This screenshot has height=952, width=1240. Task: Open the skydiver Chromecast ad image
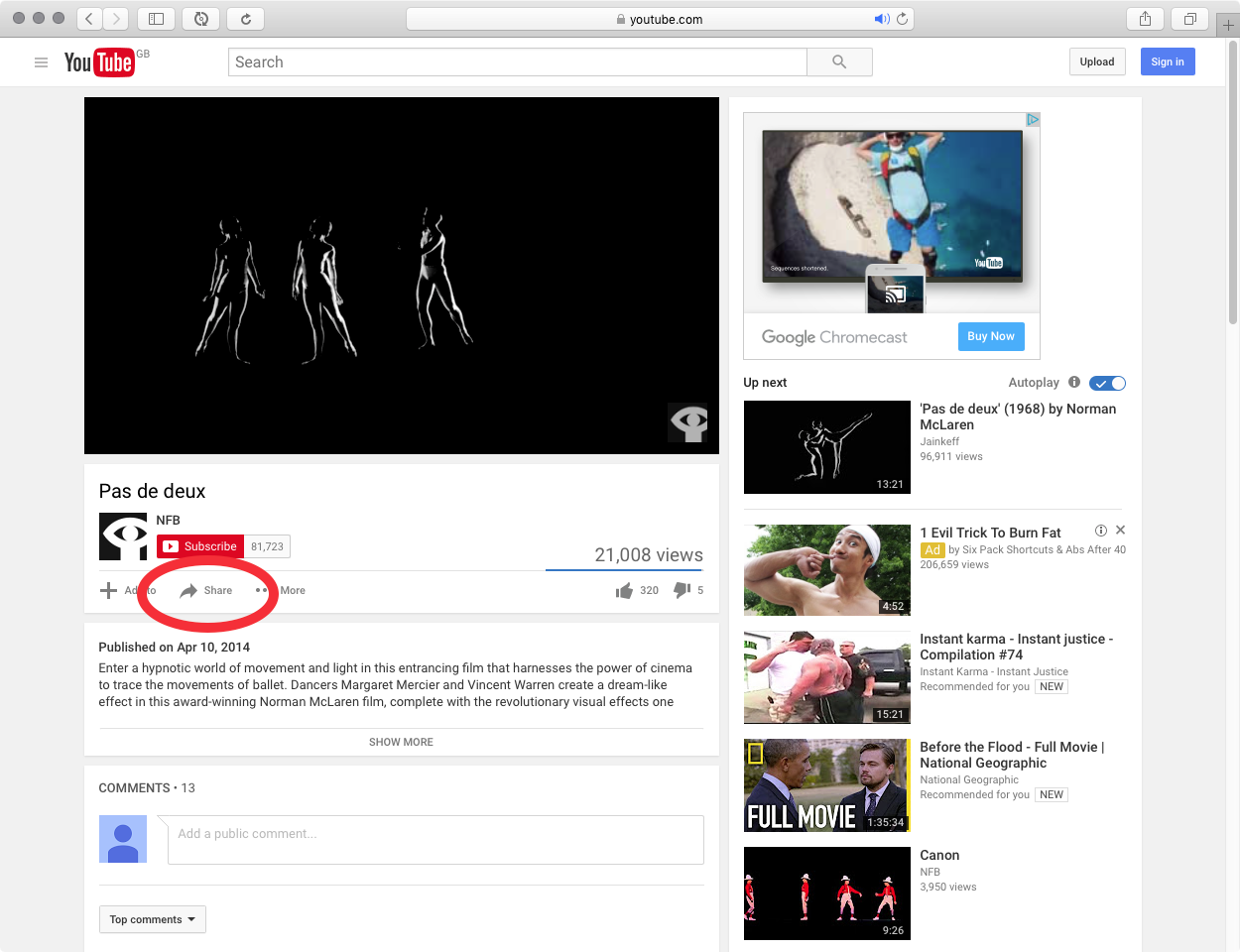[x=892, y=213]
